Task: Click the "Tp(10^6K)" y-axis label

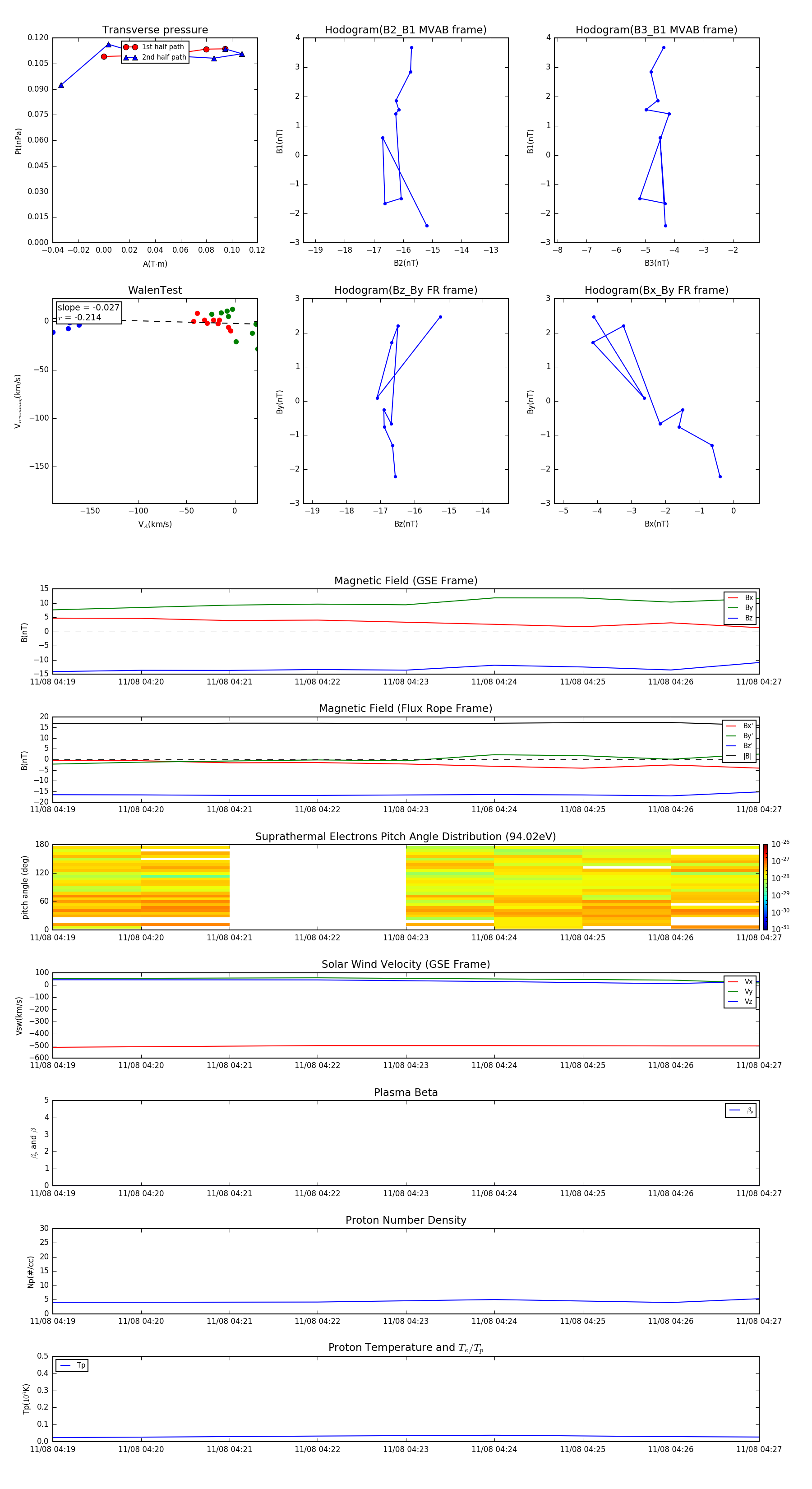Action: click(x=26, y=1399)
